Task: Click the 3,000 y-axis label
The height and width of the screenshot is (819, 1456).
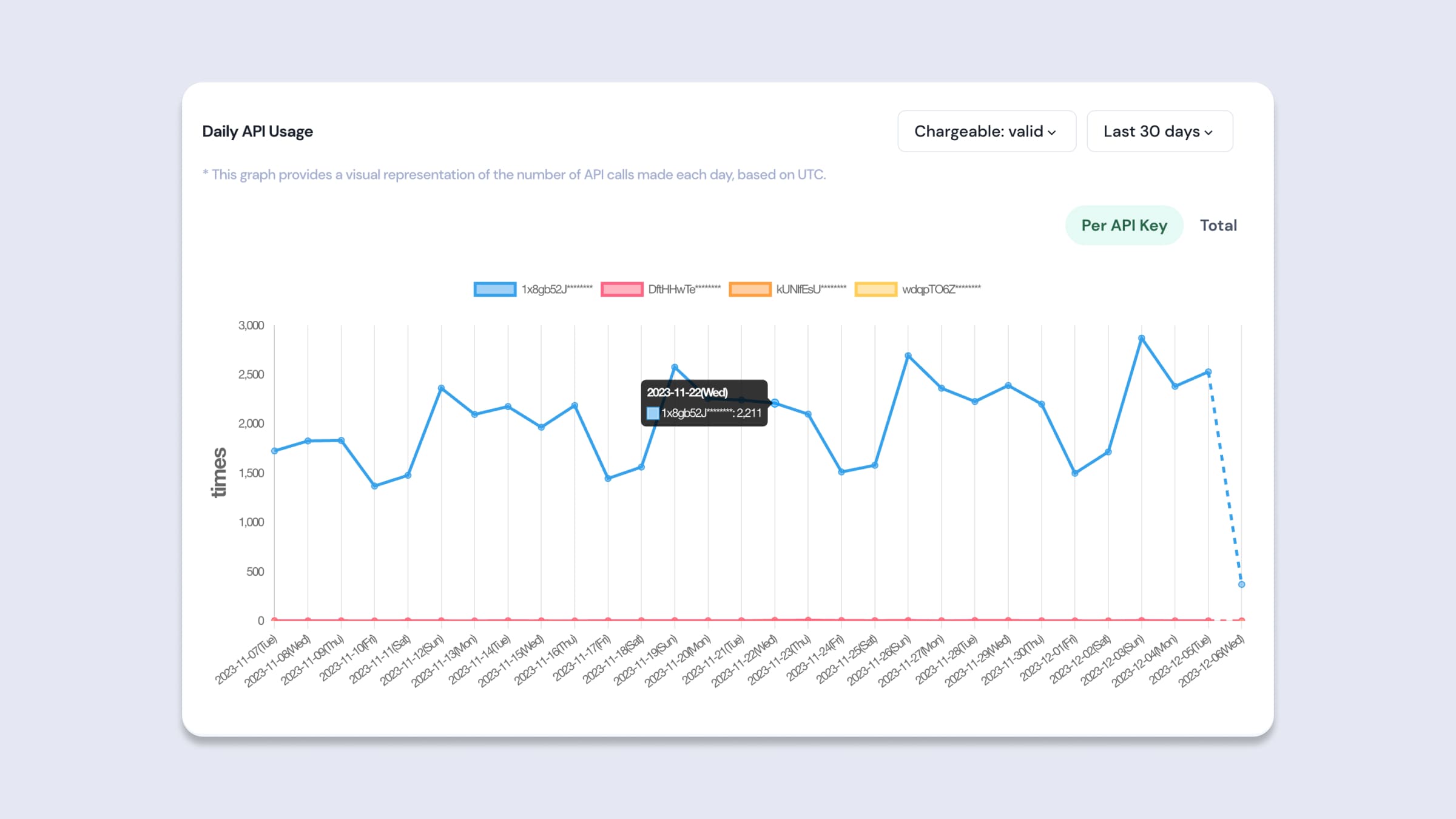Action: (x=251, y=326)
